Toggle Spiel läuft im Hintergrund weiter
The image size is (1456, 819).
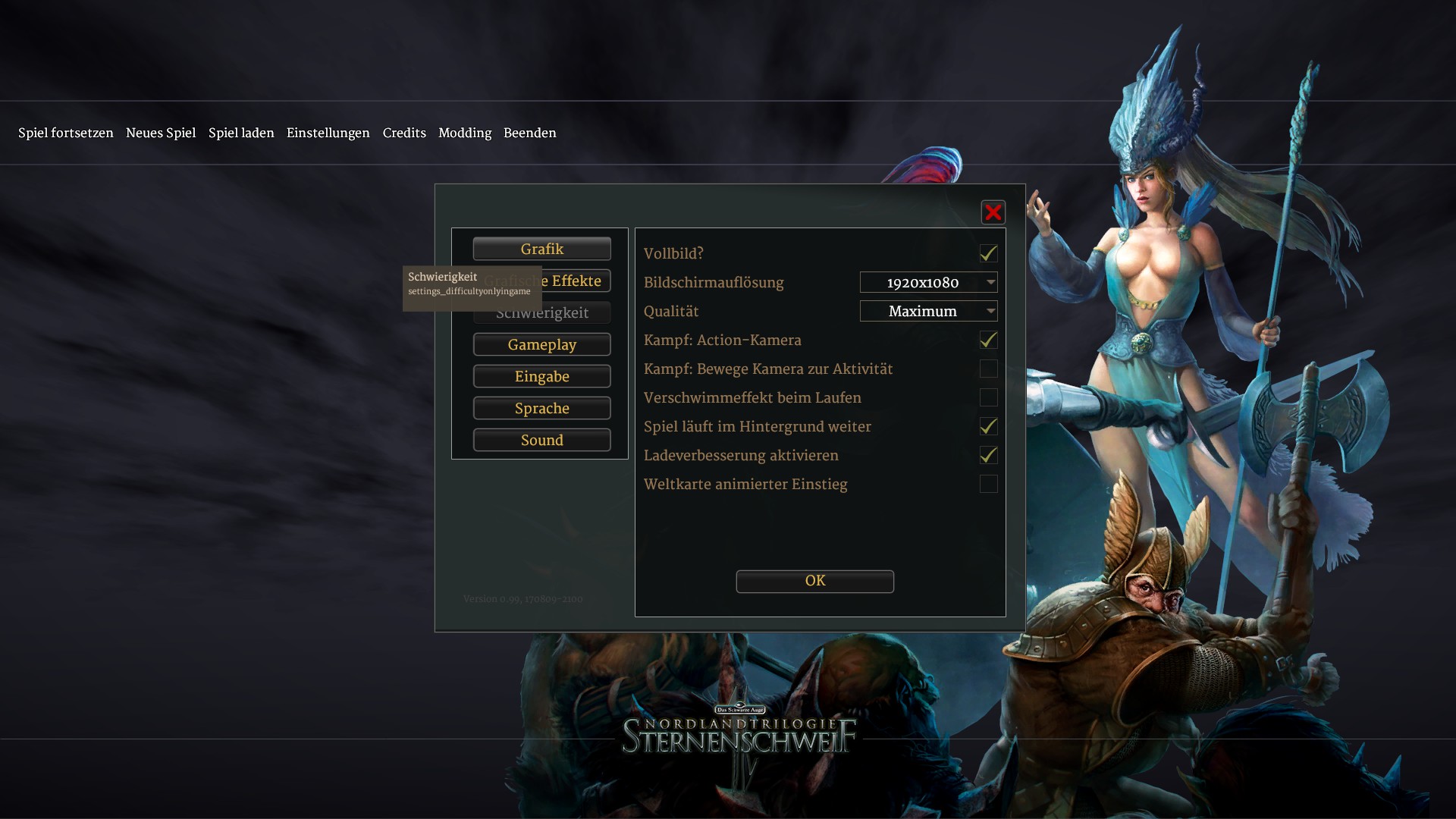click(x=988, y=426)
